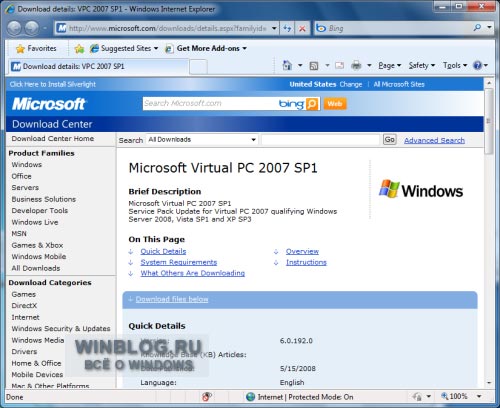Refresh the page with the refresh icon
500x408 pixels.
tap(287, 28)
